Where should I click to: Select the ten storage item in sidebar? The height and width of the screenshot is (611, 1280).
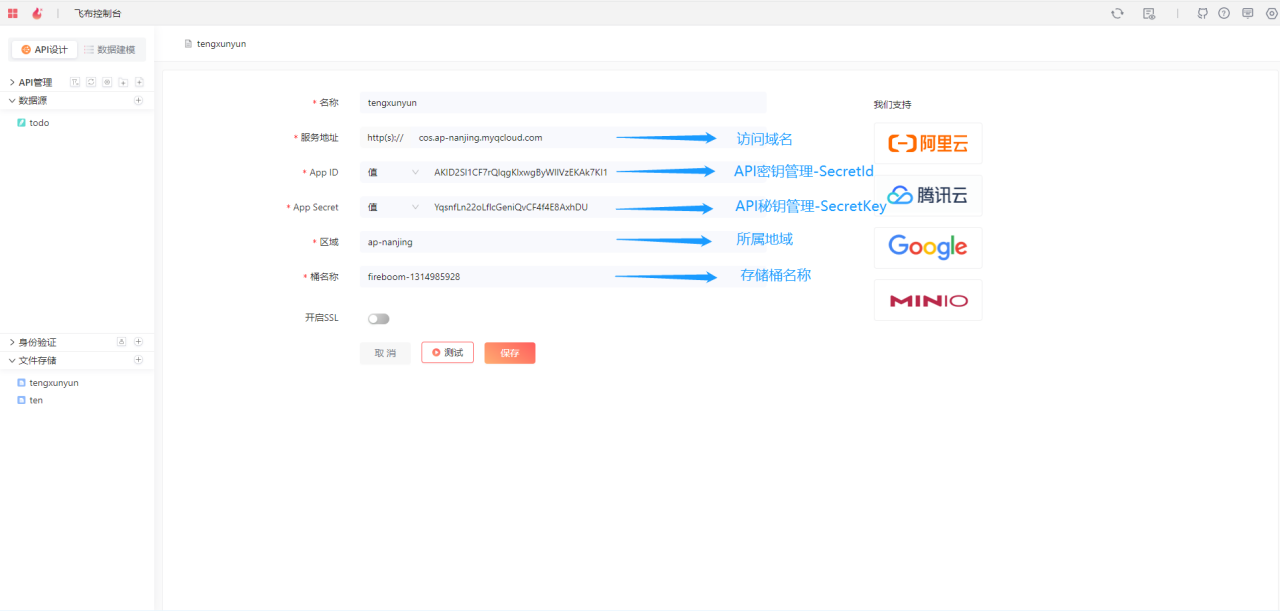click(36, 400)
